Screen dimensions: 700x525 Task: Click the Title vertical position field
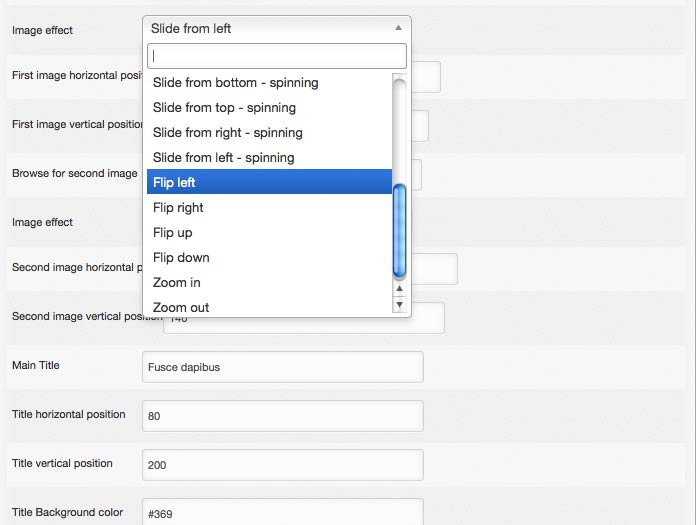[x=283, y=465]
